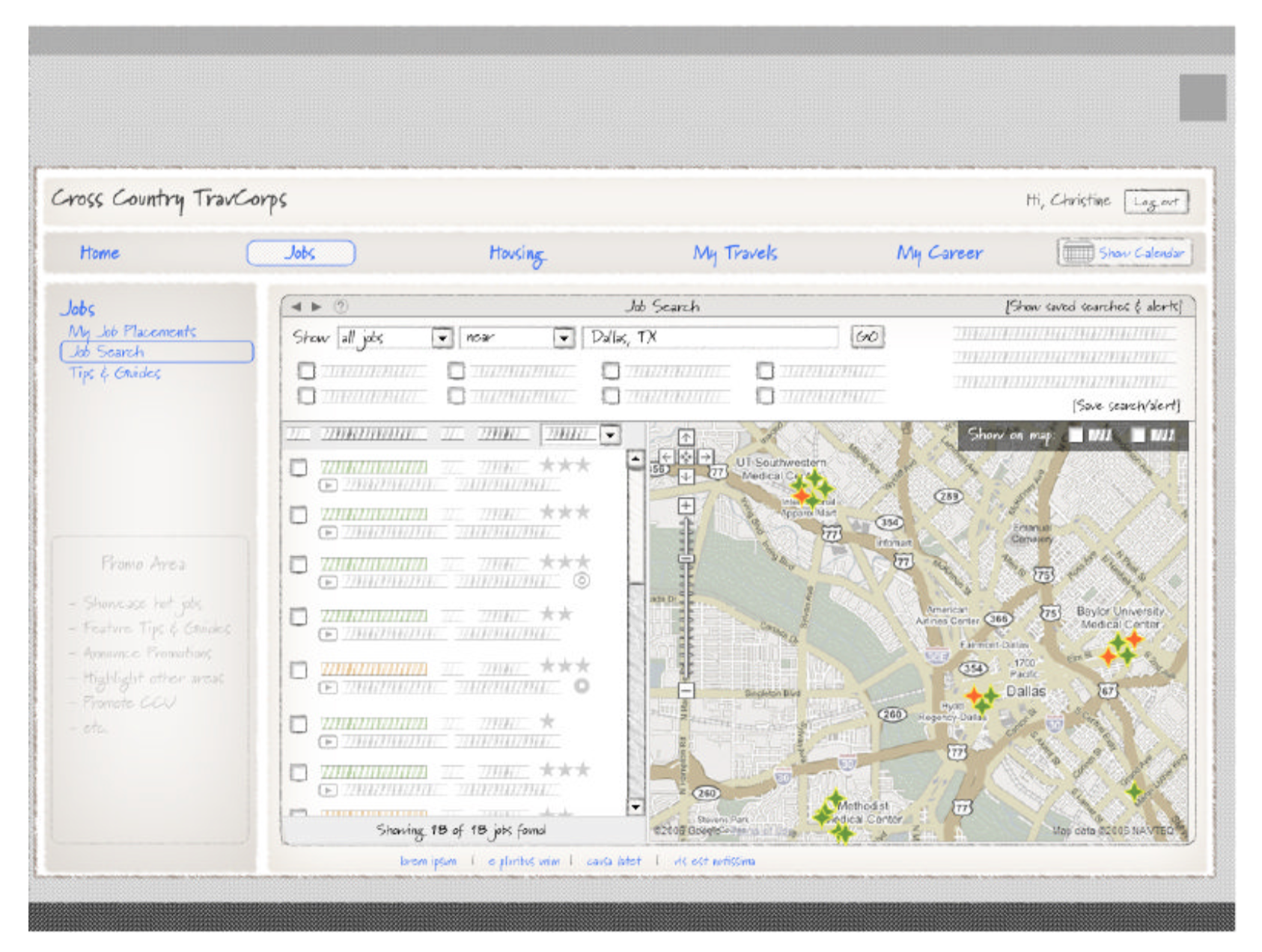This screenshot has width=1262, height=952.
Task: Click the Log out button
Action: [1156, 201]
